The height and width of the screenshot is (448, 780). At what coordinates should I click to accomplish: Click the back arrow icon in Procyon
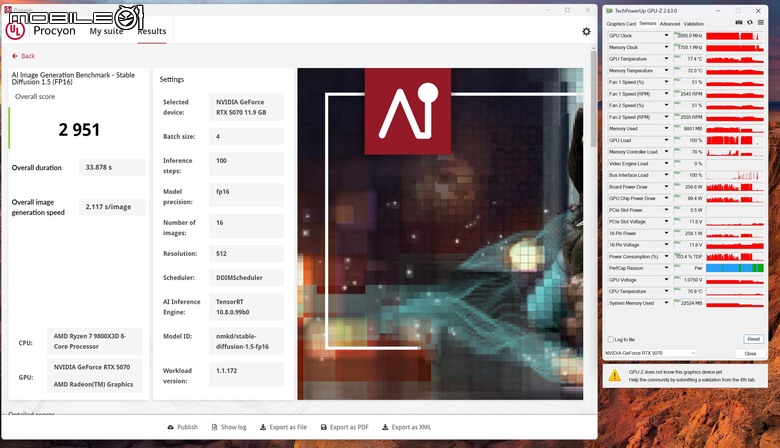(x=14, y=56)
